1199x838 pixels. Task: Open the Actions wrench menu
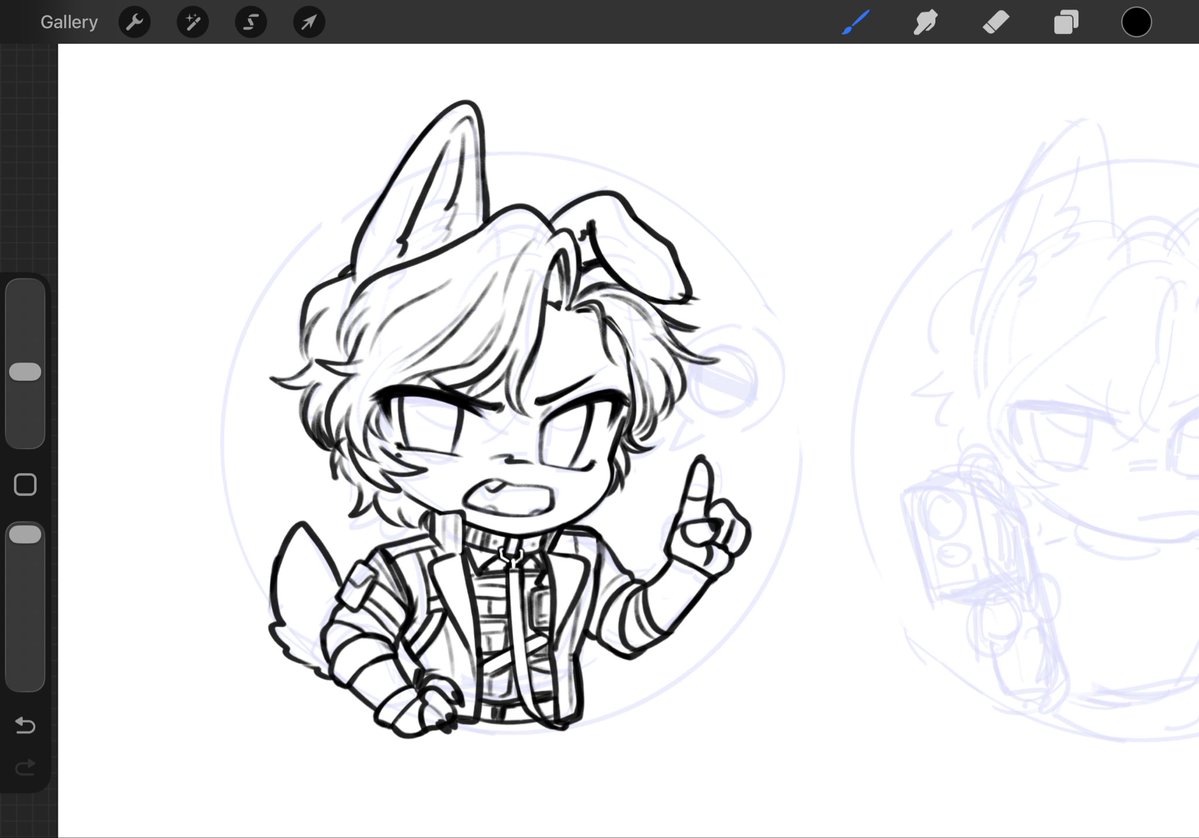135,22
